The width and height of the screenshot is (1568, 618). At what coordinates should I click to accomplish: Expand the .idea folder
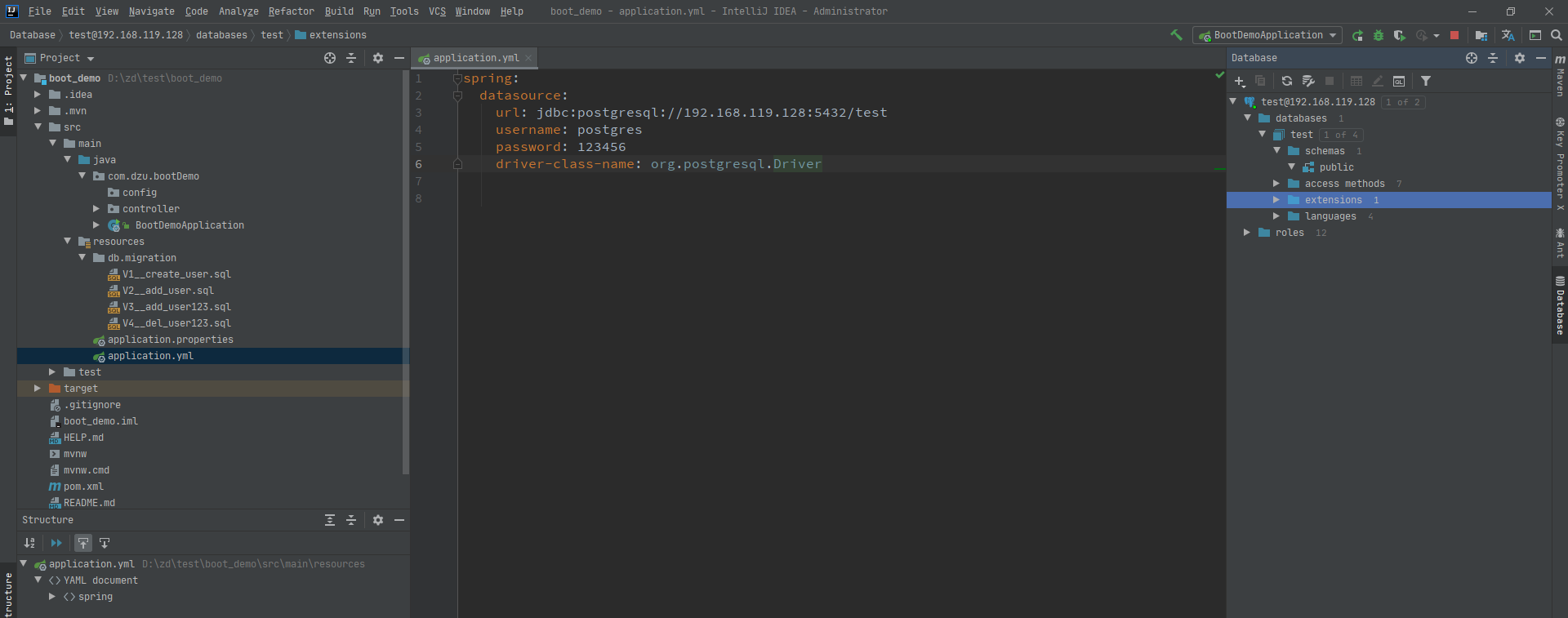coord(38,95)
